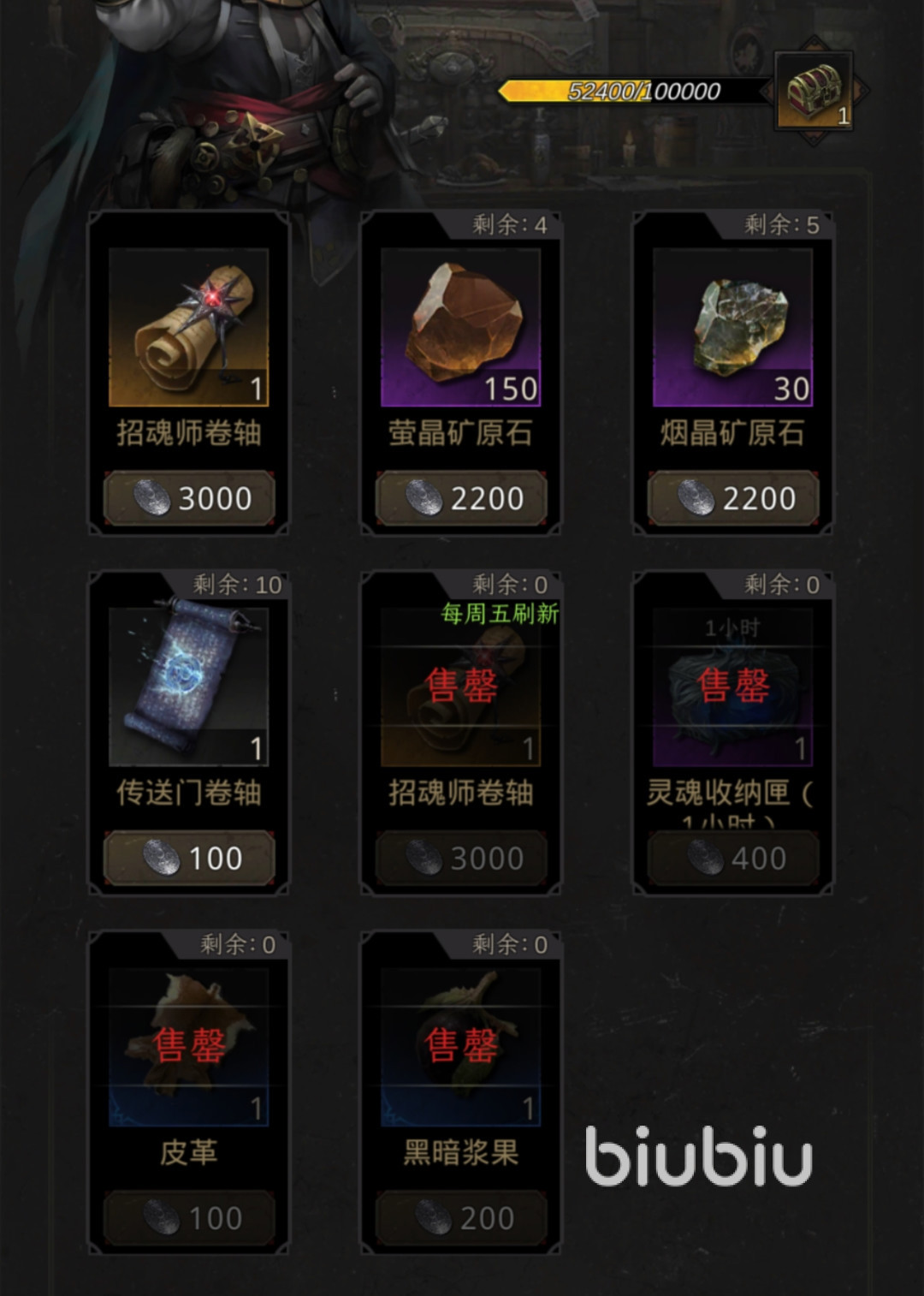Buy 烟晶矿原石 for 2200 coins
This screenshot has width=924, height=1296.
tap(733, 498)
